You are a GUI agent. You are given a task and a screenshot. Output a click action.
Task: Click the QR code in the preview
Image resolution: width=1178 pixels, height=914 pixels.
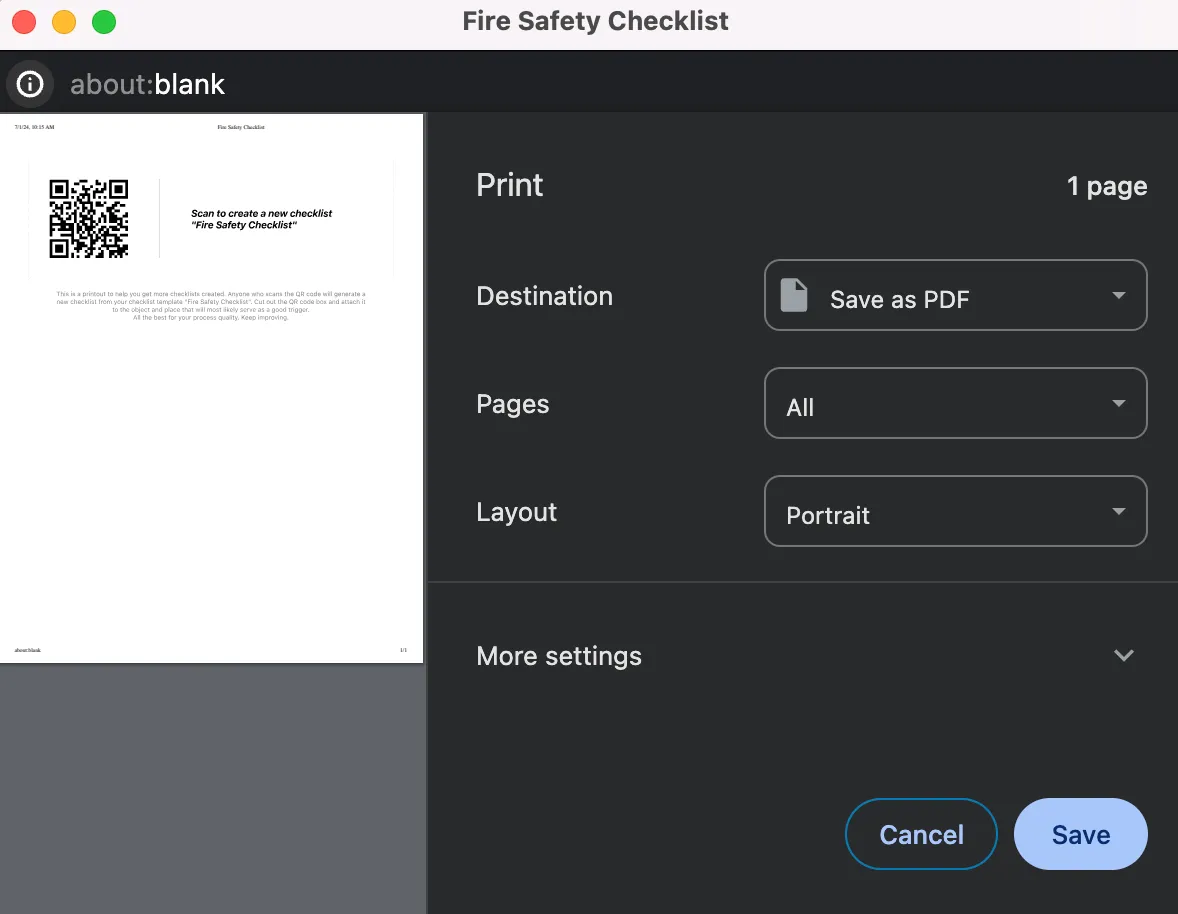[x=89, y=219]
